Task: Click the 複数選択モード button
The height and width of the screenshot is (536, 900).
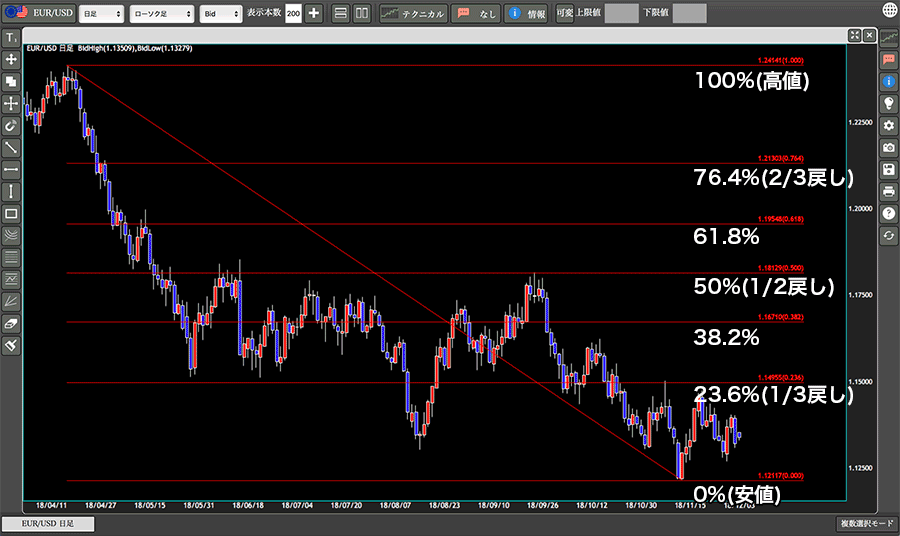Action: tap(865, 524)
